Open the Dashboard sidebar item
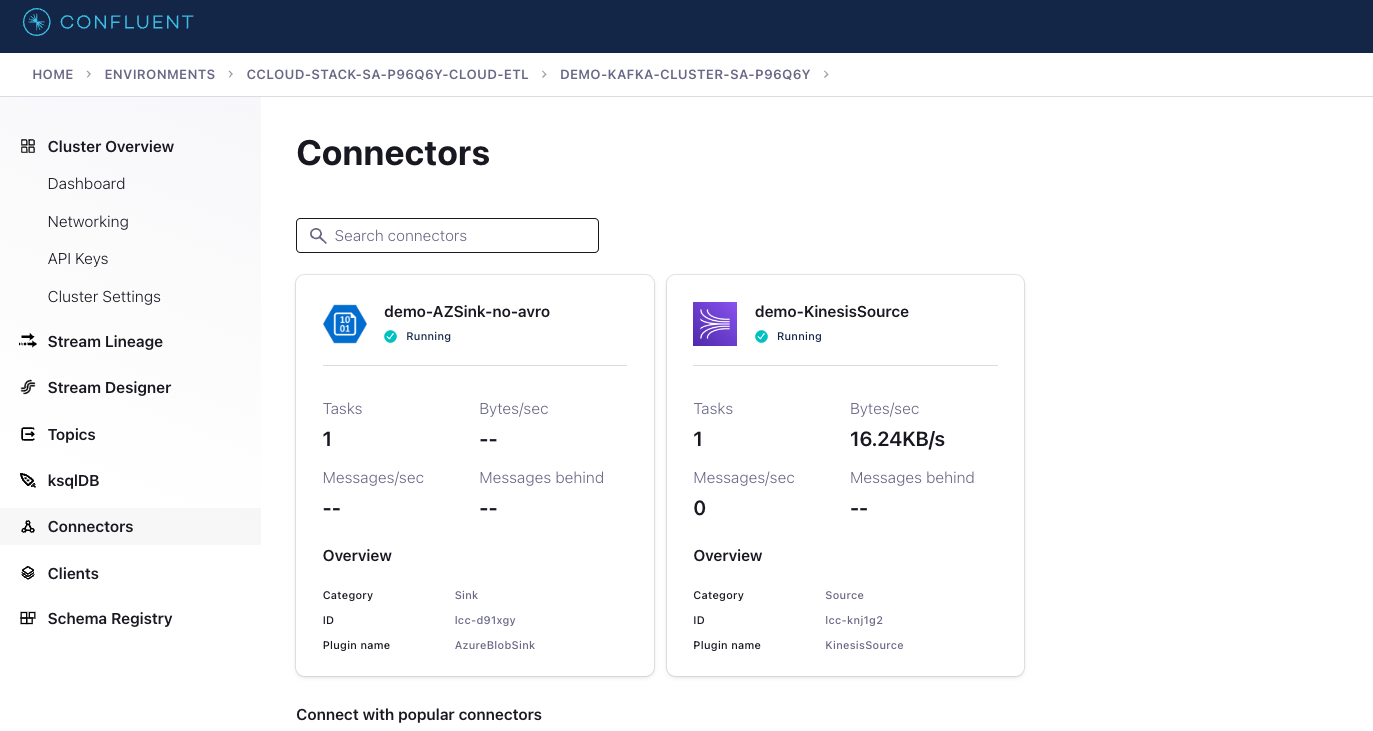This screenshot has width=1373, height=731. click(86, 184)
